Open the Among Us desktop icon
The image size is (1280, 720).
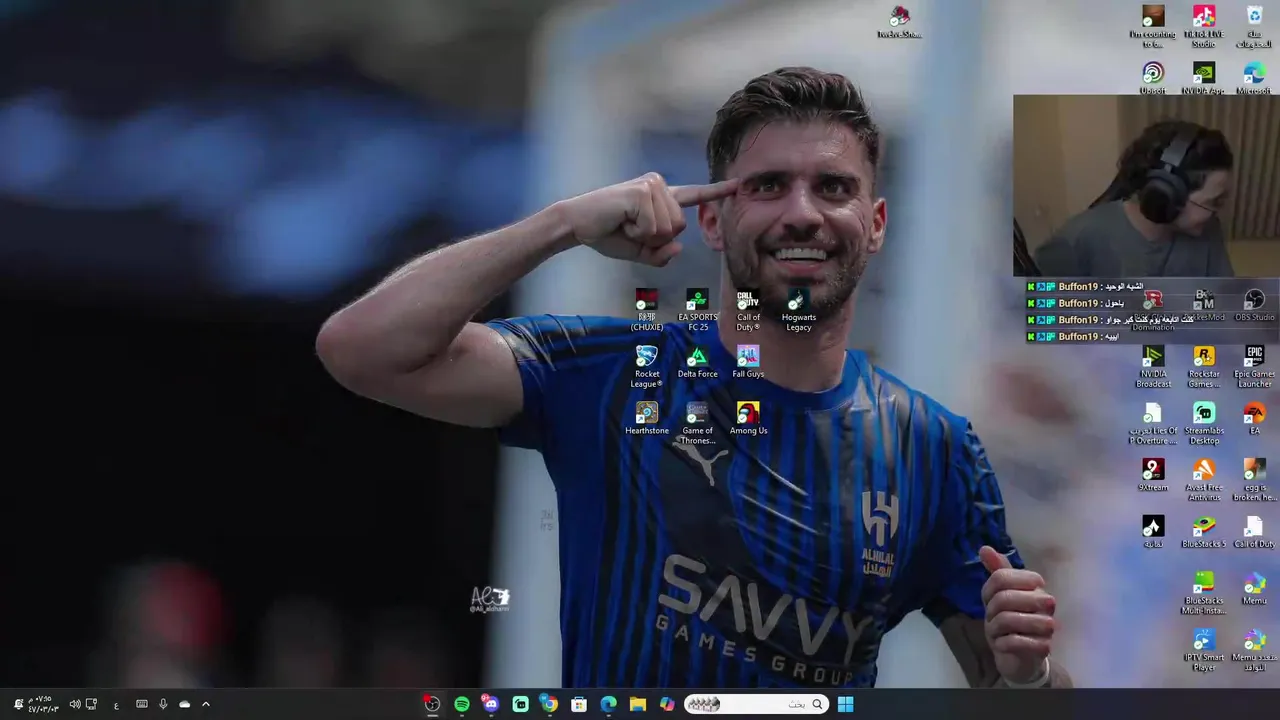748,419
